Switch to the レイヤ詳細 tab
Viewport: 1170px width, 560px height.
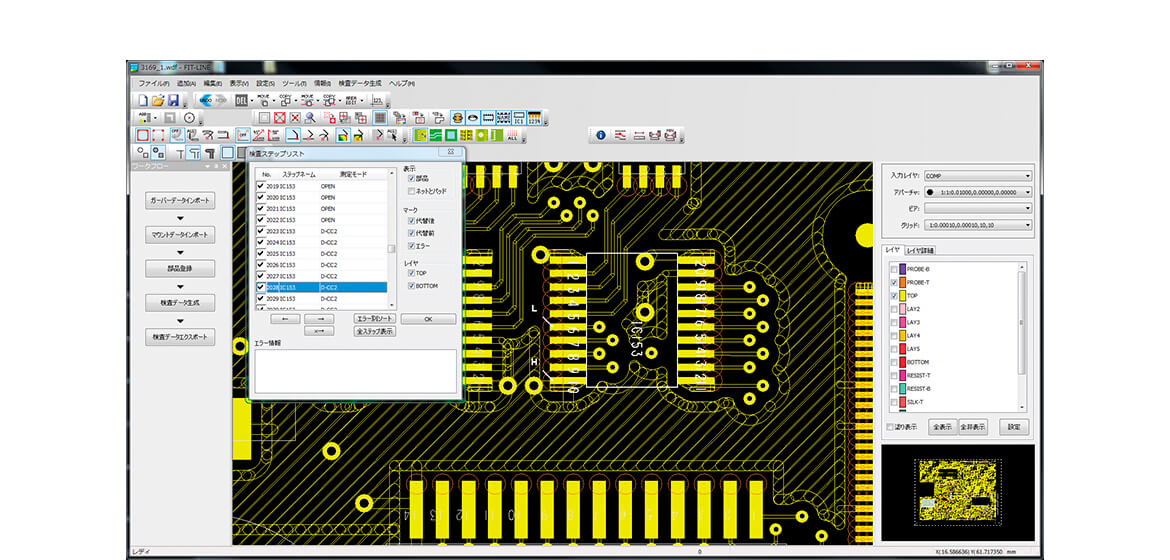[919, 250]
